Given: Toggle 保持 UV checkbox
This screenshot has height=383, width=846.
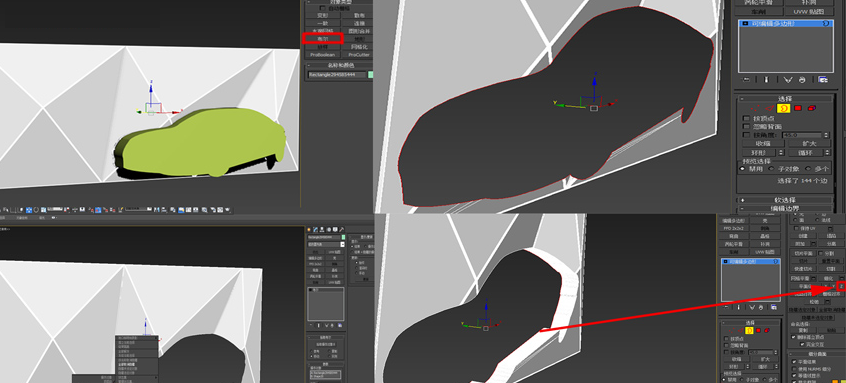Looking at the screenshot, I should pyautogui.click(x=796, y=228).
